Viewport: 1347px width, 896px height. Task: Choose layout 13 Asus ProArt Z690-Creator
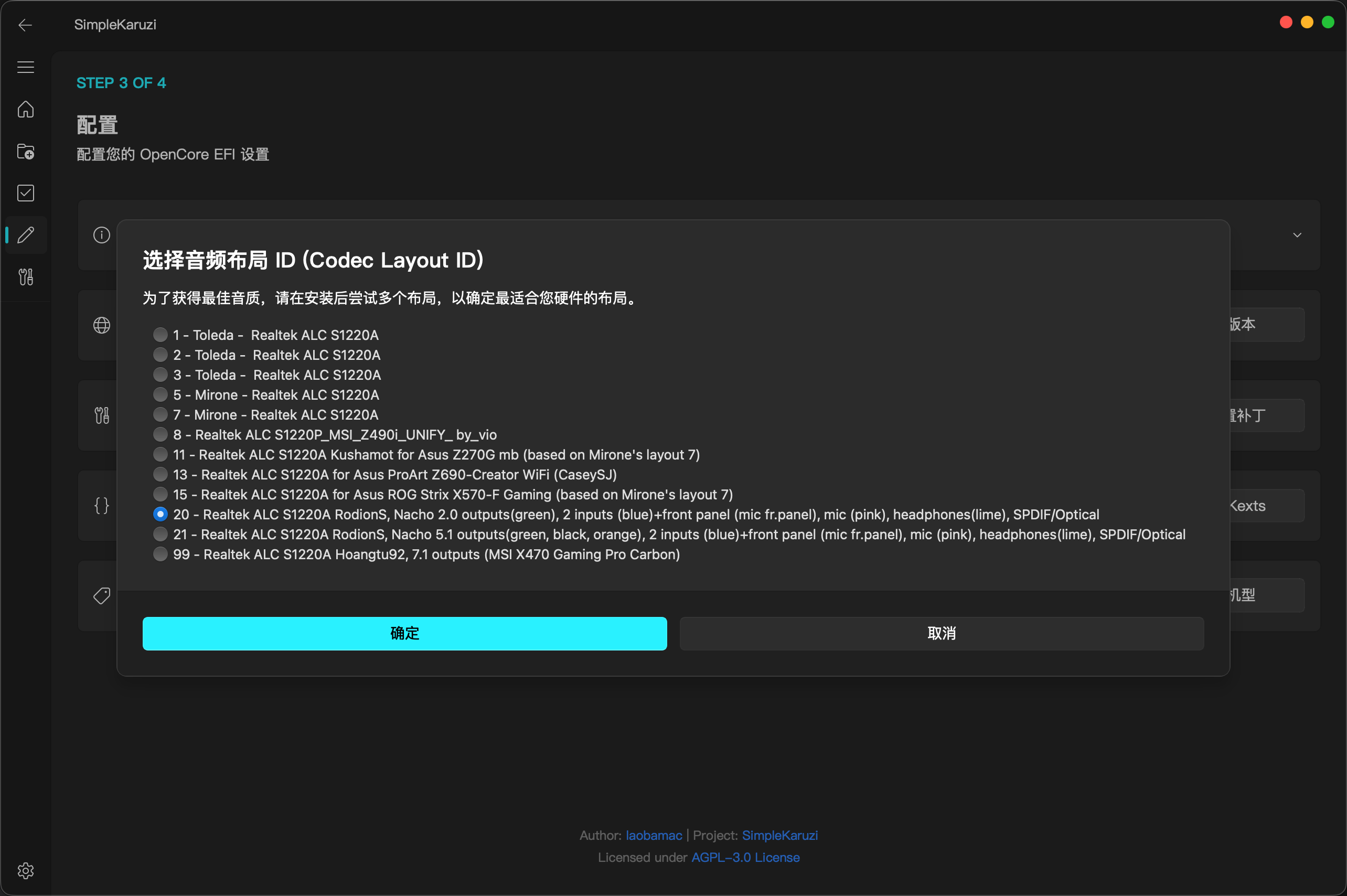click(x=161, y=474)
